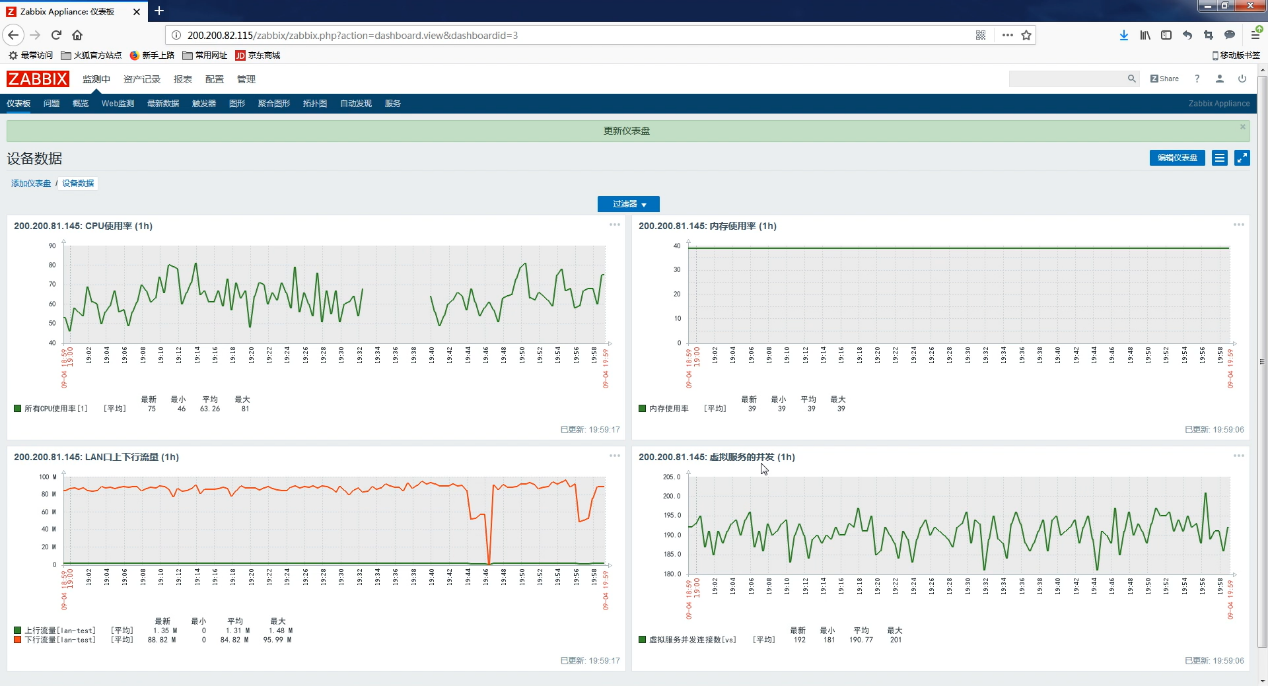Switch to the 问题 submenu tab
This screenshot has height=686, width=1268.
(x=51, y=103)
